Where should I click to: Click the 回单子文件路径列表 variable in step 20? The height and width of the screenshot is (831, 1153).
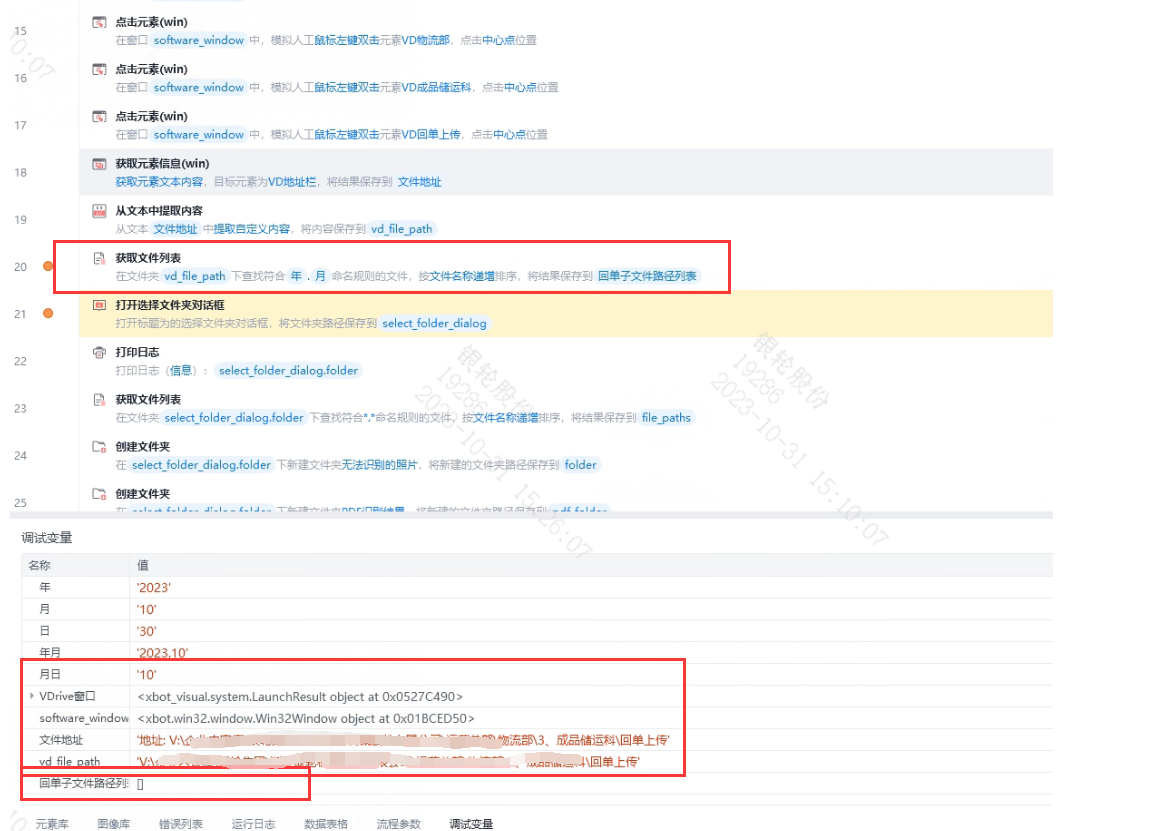pos(647,277)
